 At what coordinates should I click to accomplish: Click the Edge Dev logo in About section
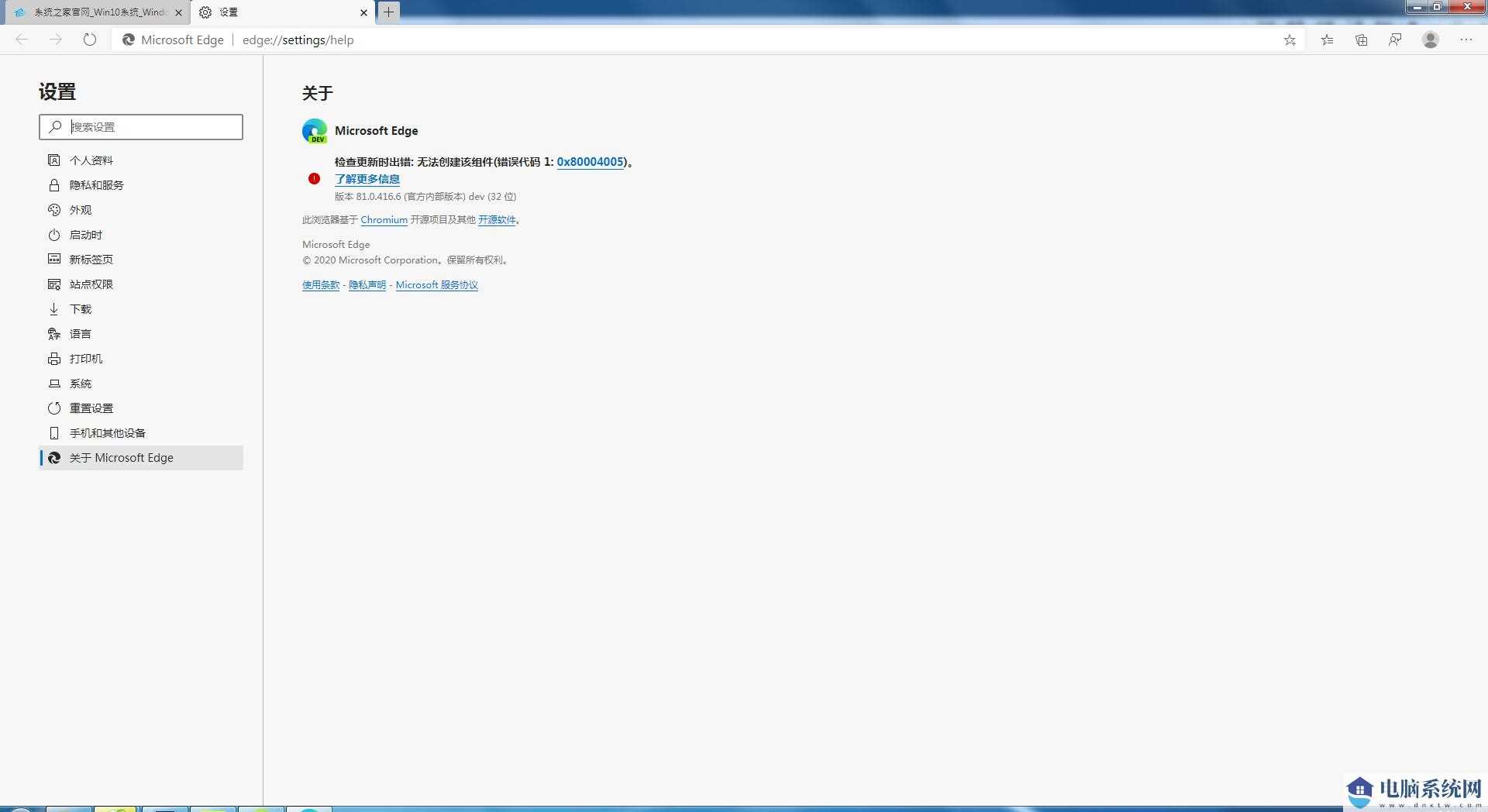point(315,131)
